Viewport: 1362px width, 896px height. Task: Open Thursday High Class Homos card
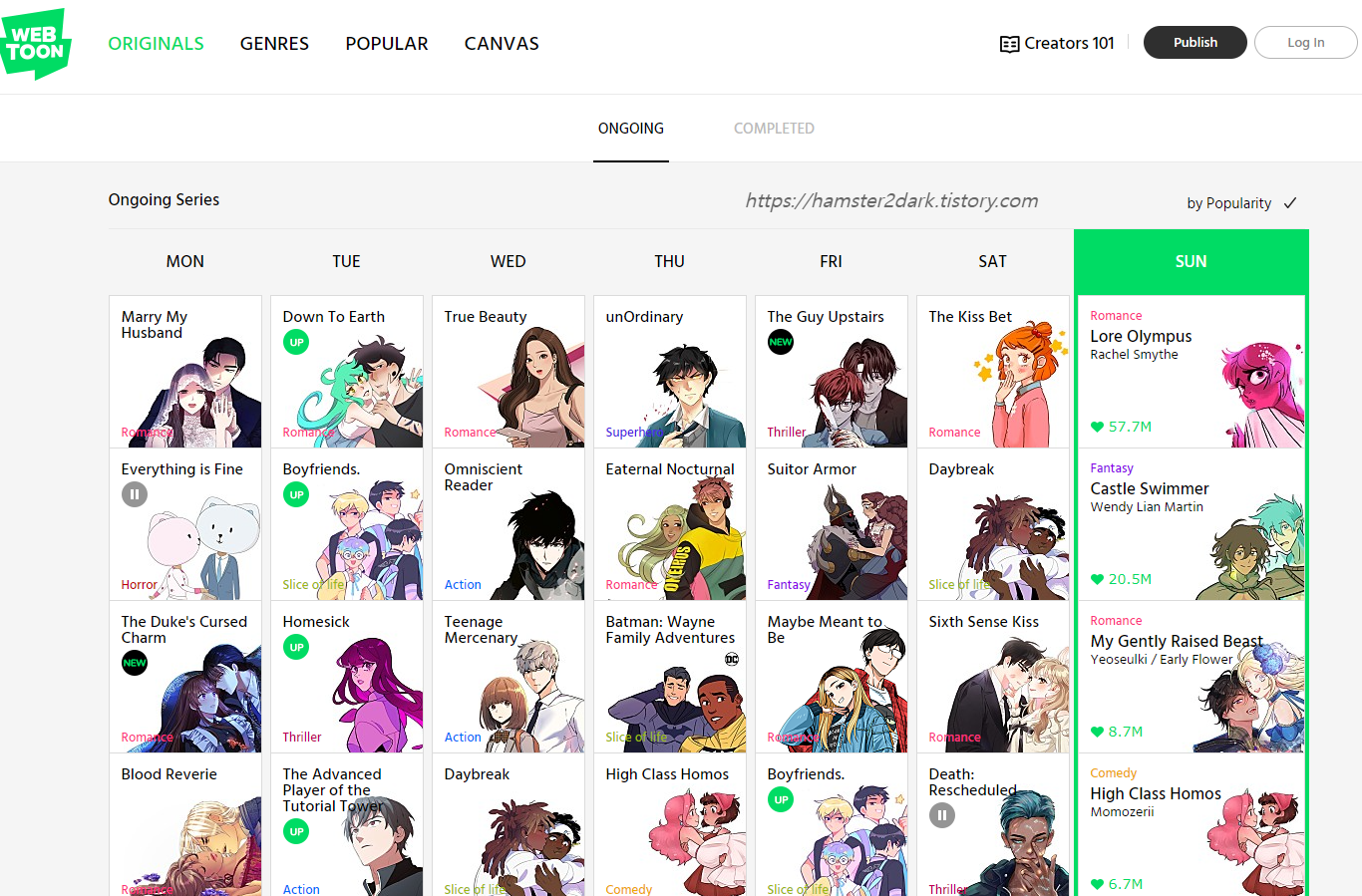tap(670, 825)
